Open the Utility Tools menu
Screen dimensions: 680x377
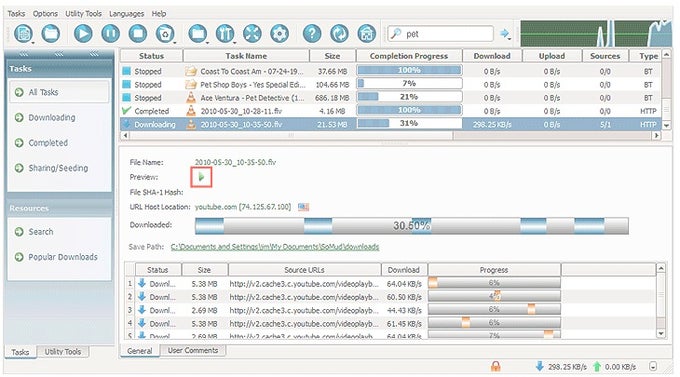point(83,13)
